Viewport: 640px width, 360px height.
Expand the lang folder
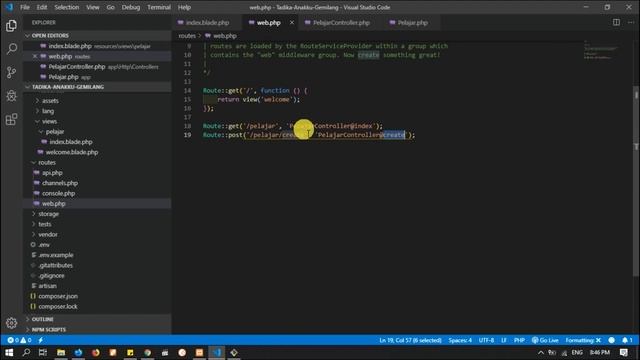pyautogui.click(x=97, y=111)
